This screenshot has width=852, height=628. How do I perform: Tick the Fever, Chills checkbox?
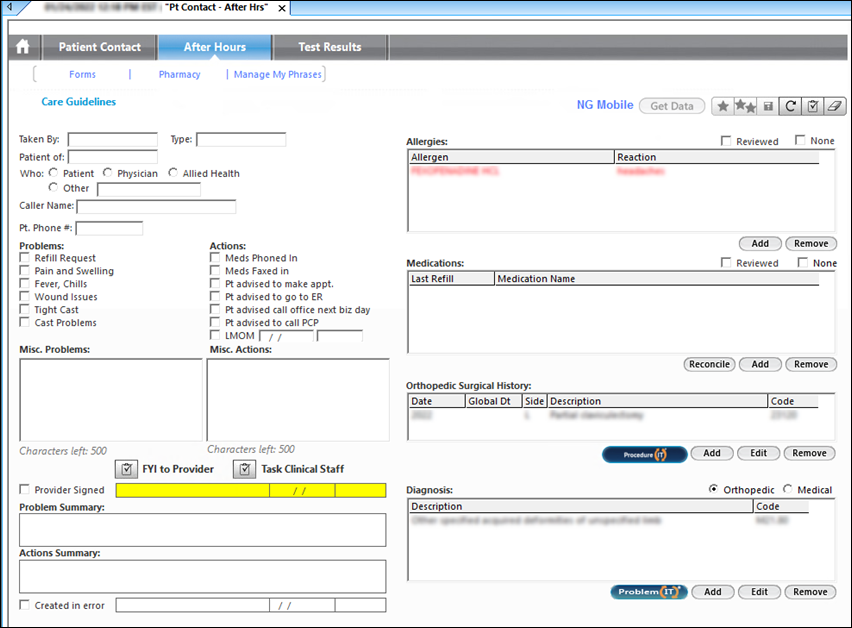24,284
